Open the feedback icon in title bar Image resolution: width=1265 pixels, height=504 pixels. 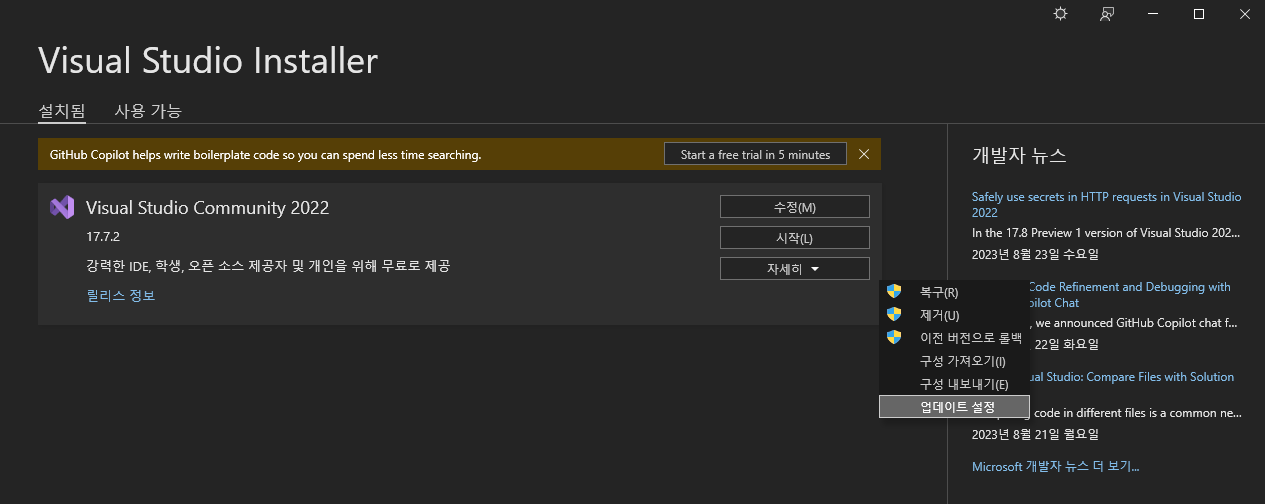[1107, 14]
